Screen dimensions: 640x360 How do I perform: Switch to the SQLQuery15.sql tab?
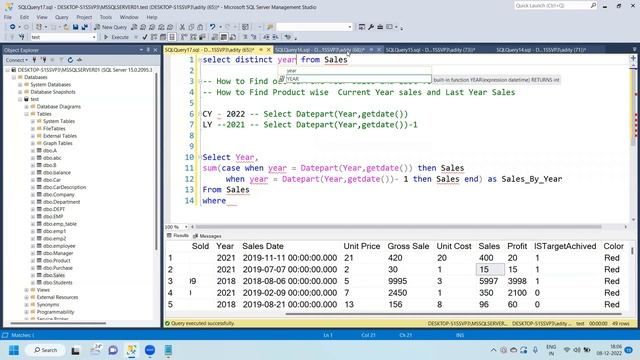coord(430,50)
